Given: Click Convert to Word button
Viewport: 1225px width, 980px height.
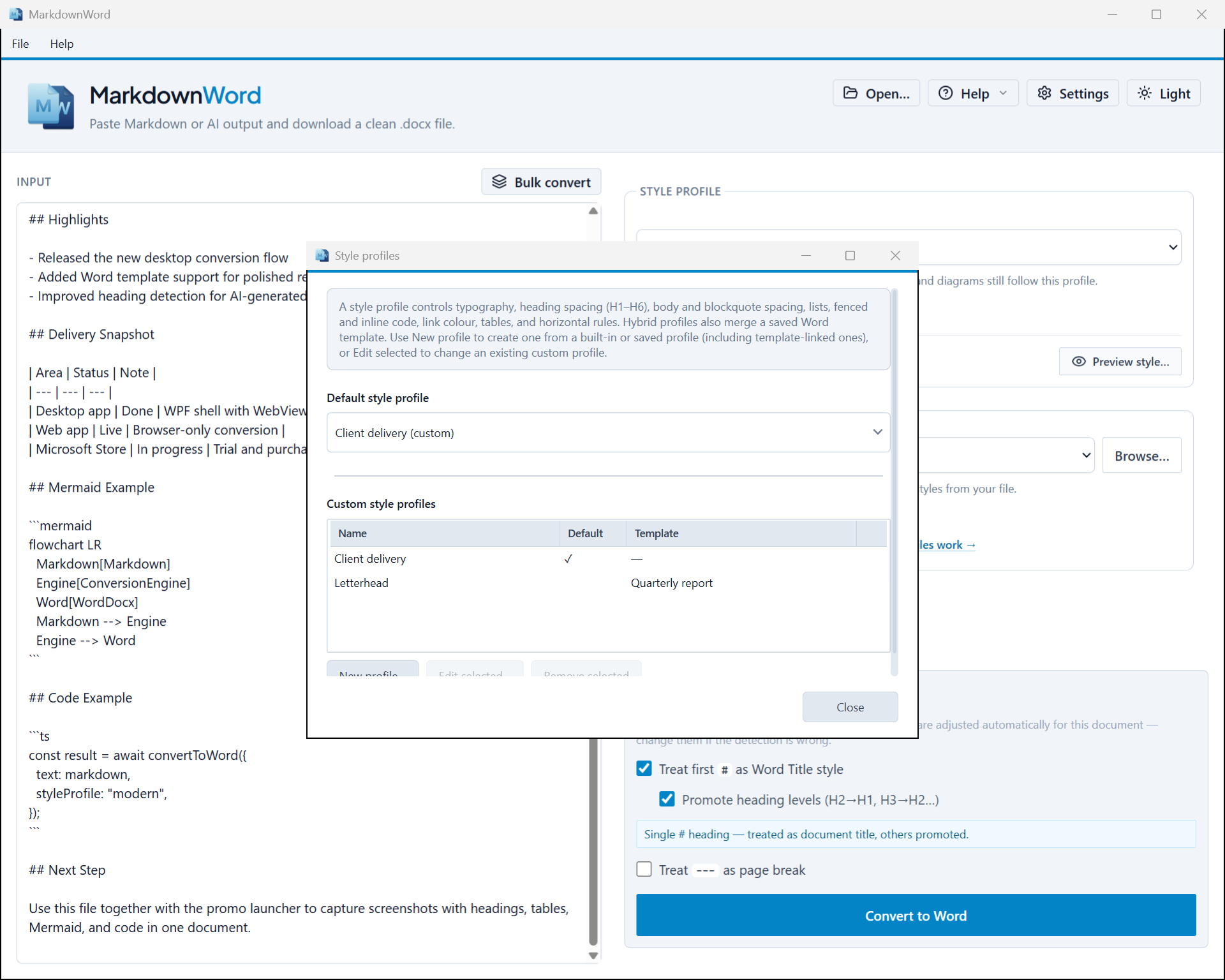Looking at the screenshot, I should click(x=916, y=916).
